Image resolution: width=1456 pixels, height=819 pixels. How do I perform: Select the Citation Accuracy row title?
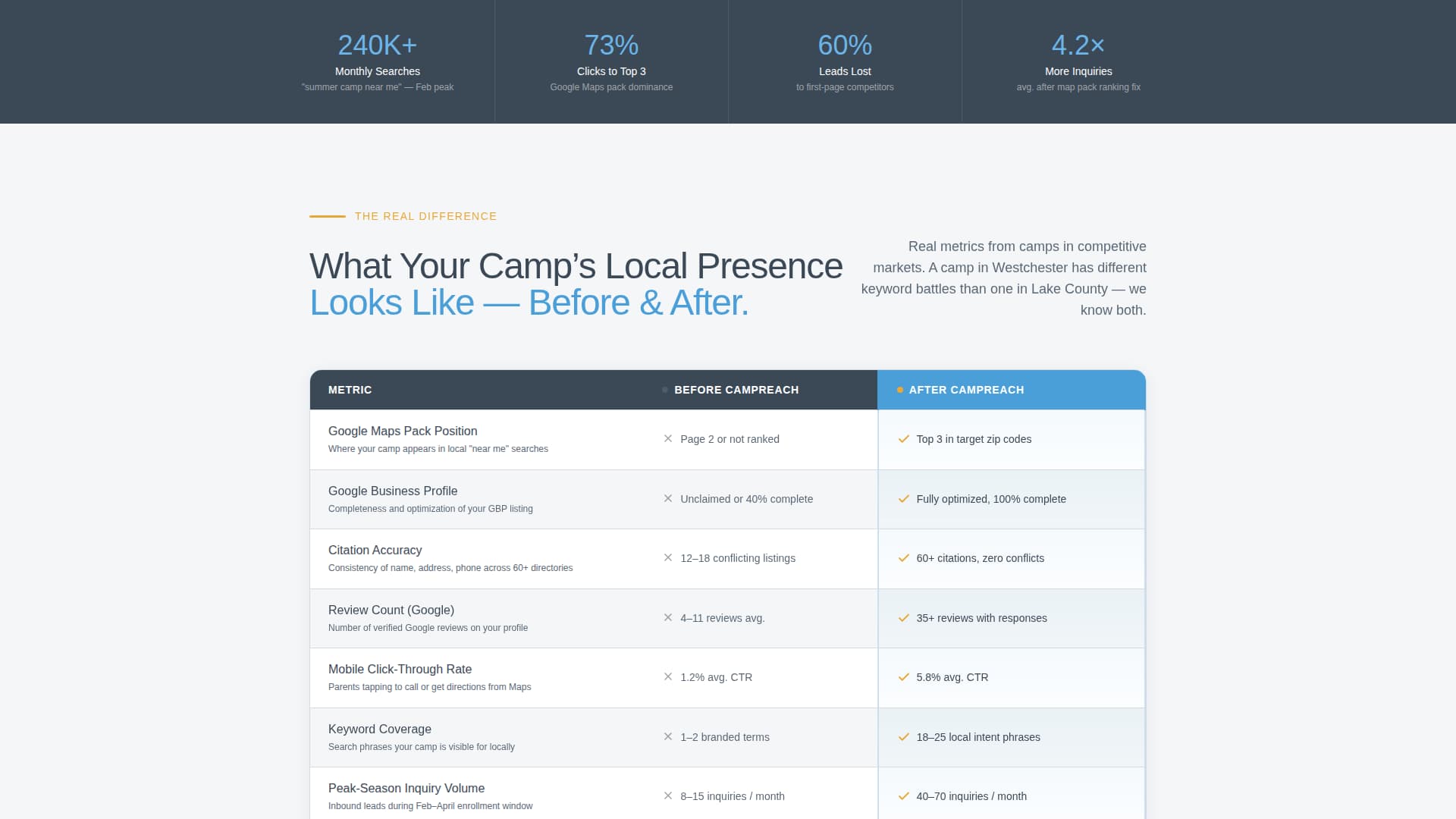375,550
